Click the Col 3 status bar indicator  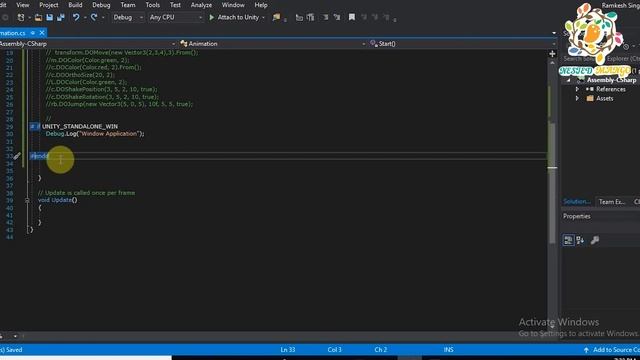pyautogui.click(x=335, y=350)
